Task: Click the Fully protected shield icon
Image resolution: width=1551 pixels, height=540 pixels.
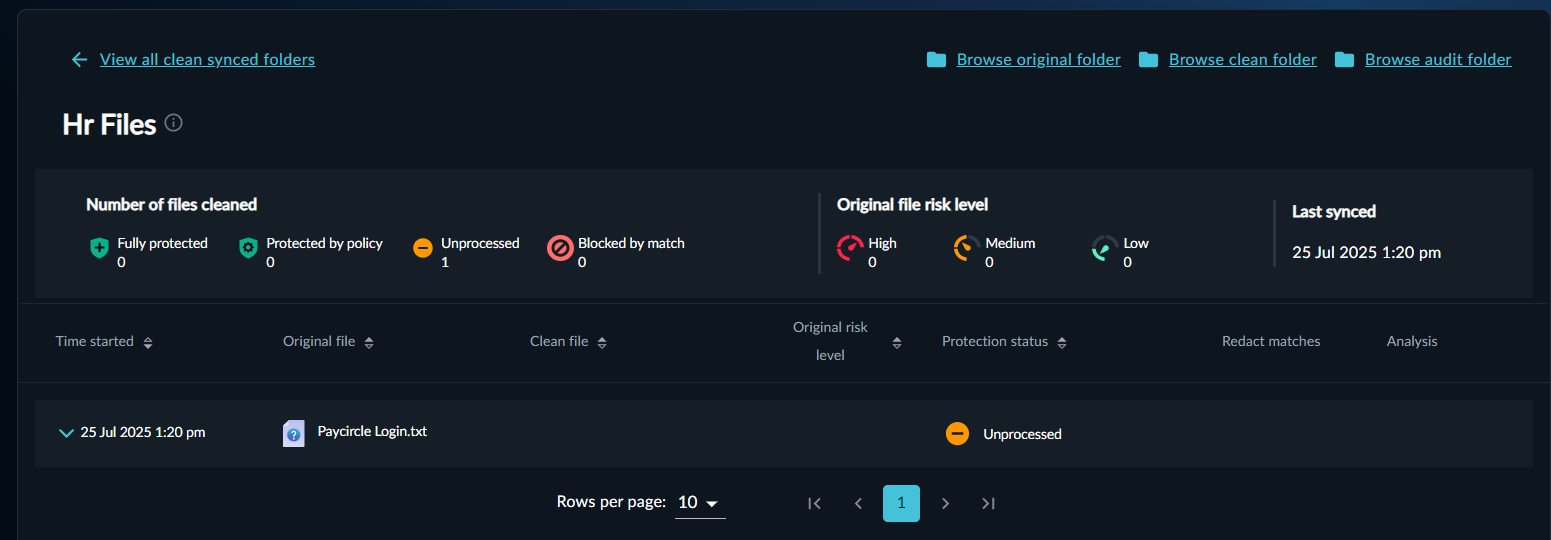Action: [x=98, y=248]
